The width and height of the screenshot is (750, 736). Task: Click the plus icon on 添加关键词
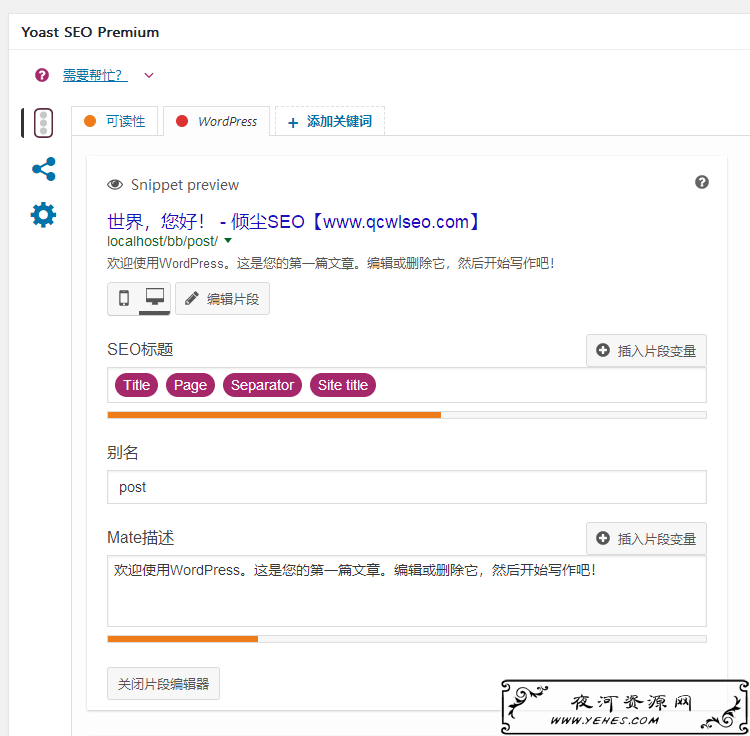[293, 123]
